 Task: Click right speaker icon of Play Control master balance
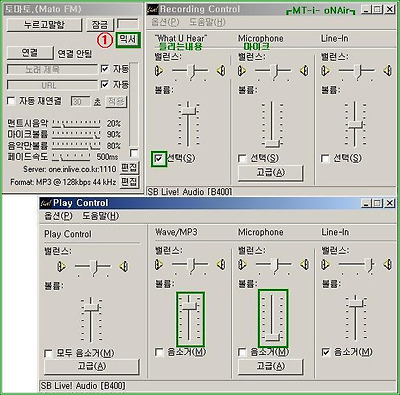124,266
